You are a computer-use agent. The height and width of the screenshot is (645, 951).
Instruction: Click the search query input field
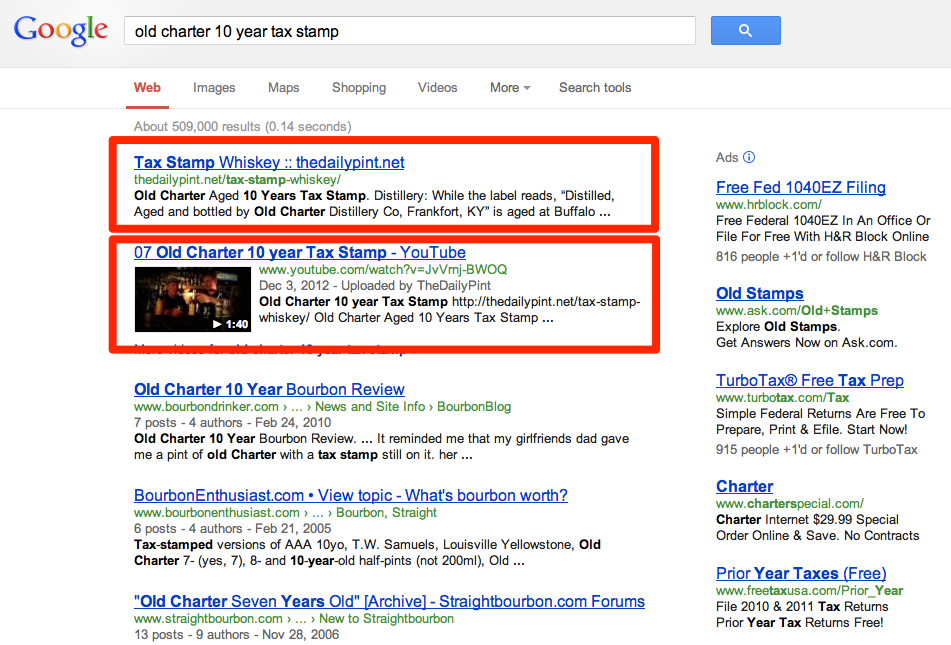pyautogui.click(x=409, y=31)
